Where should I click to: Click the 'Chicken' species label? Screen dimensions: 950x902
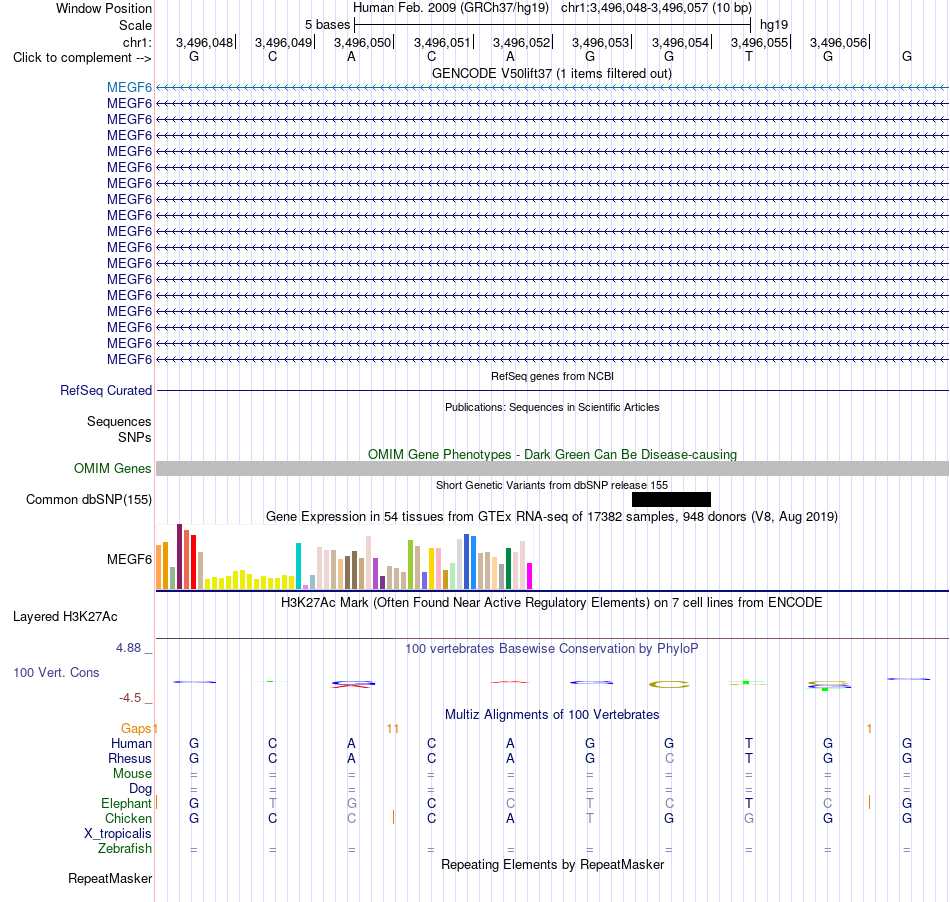click(x=128, y=818)
